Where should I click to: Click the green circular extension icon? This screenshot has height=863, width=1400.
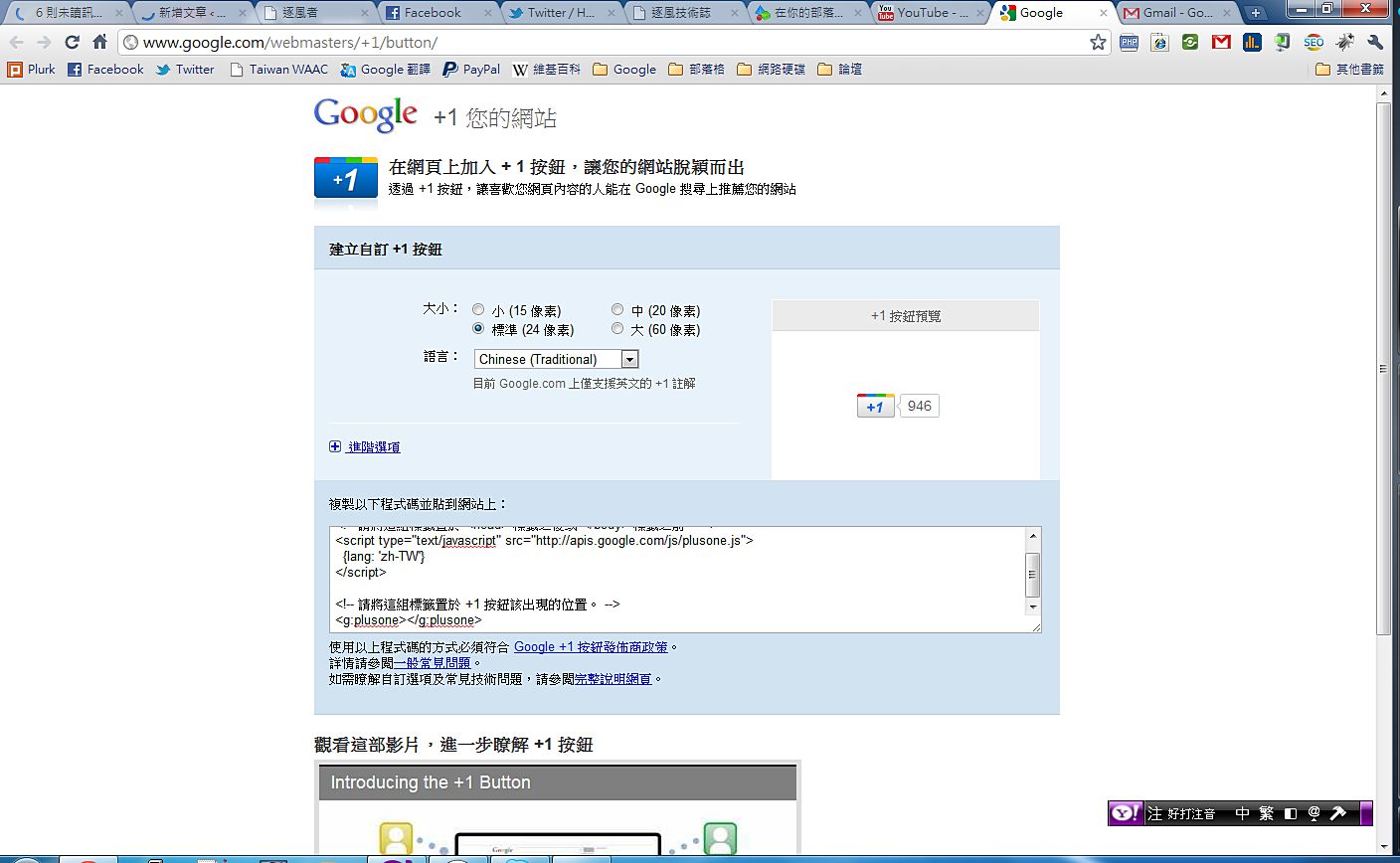point(1190,42)
